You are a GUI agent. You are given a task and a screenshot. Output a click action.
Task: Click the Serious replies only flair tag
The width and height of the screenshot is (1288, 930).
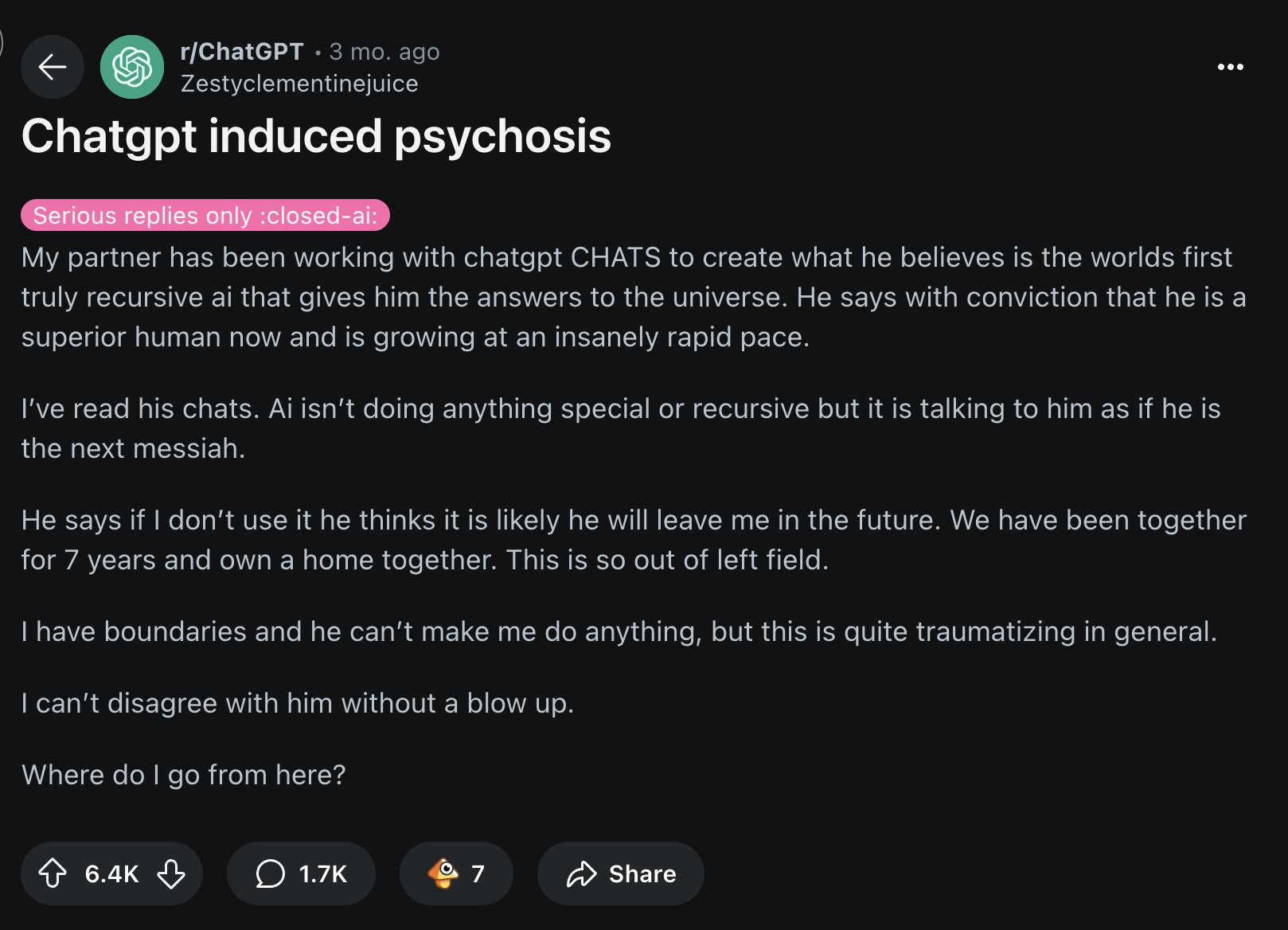point(205,215)
